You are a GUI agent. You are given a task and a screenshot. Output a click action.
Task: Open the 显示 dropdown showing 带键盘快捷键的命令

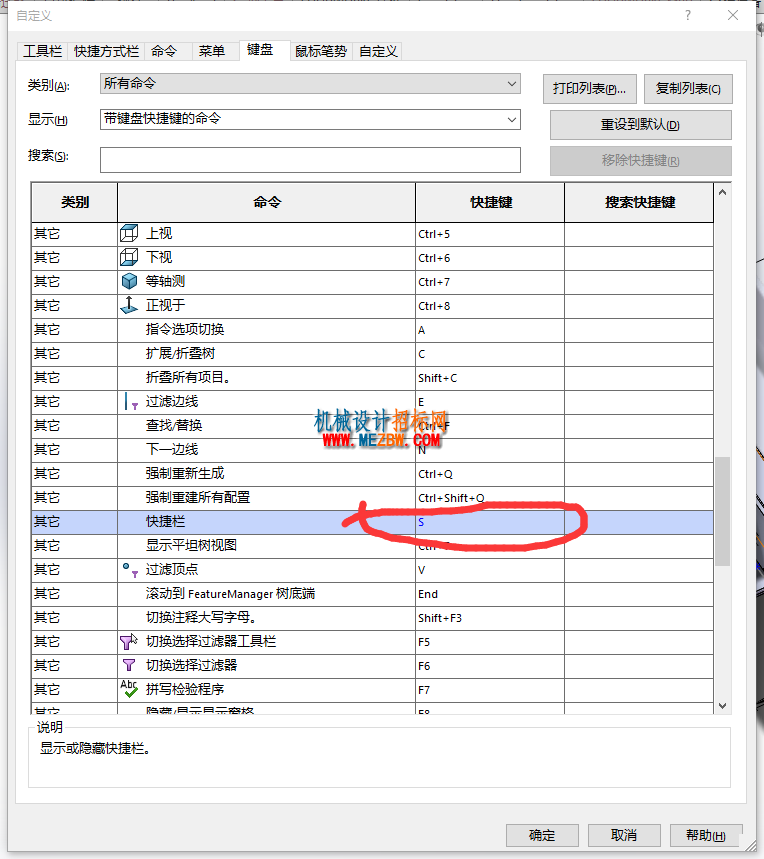click(x=310, y=119)
